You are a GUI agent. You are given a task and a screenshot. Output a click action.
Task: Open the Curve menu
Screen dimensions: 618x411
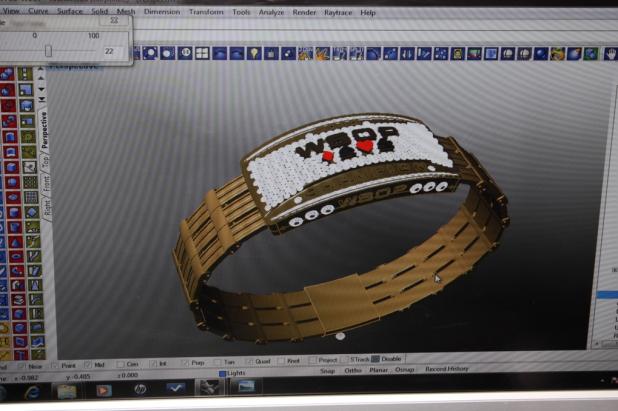pyautogui.click(x=38, y=11)
